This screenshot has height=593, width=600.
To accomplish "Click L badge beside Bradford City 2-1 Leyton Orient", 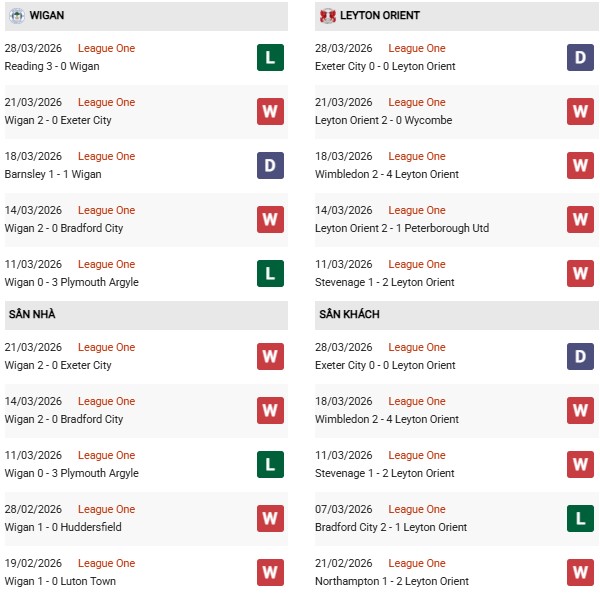I will click(580, 519).
